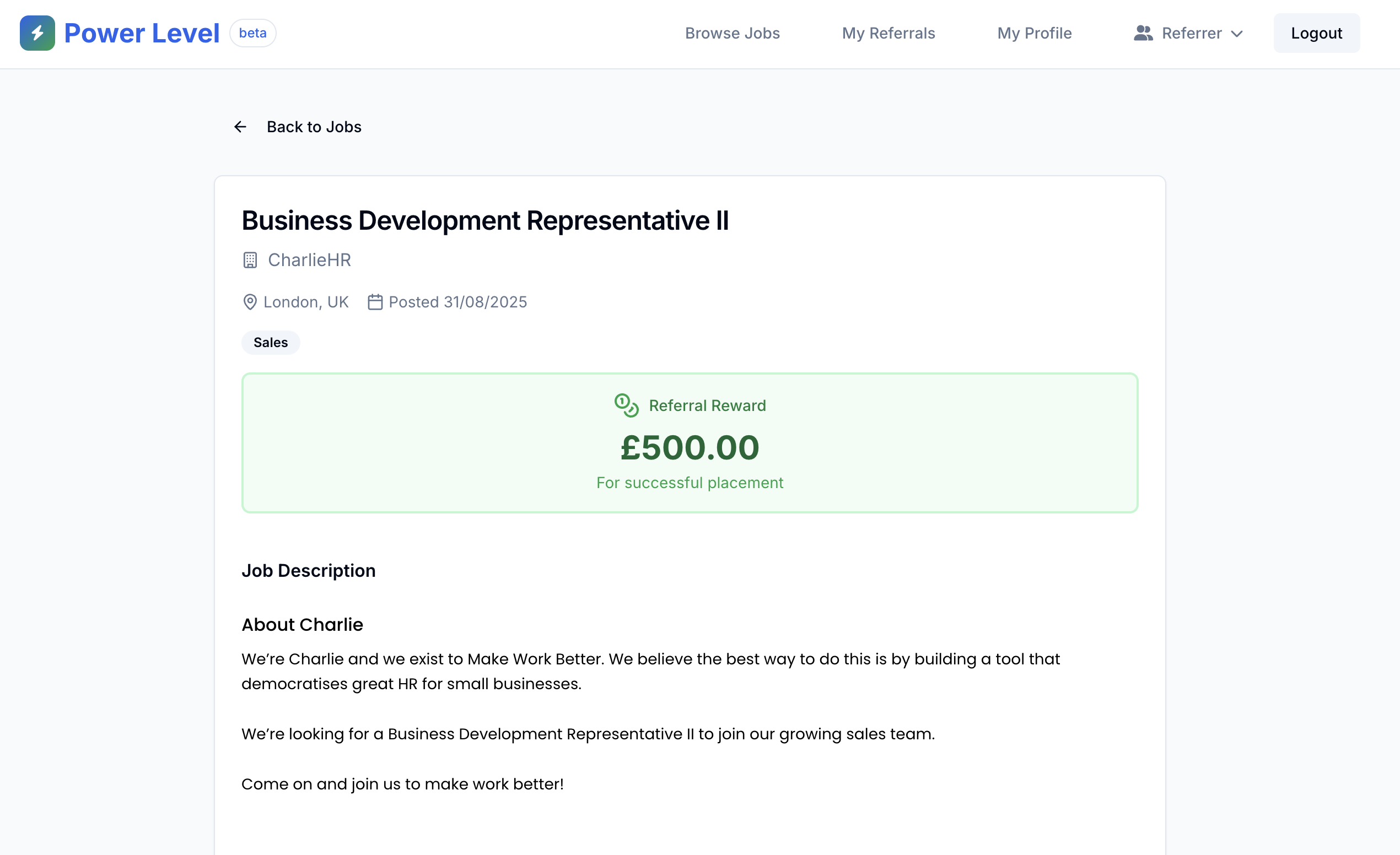1400x855 pixels.
Task: Click the calendar icon beside Posted date
Action: tap(375, 302)
